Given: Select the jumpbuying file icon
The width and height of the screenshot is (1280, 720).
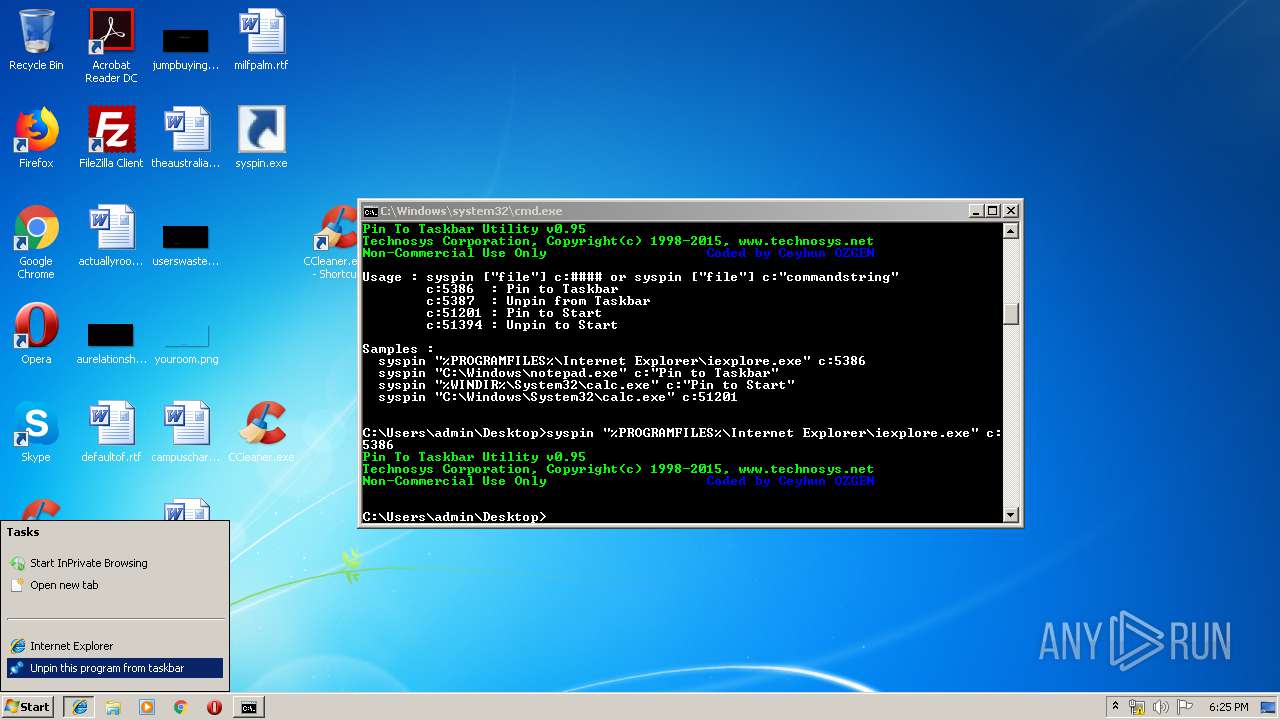Looking at the screenshot, I should tap(186, 46).
